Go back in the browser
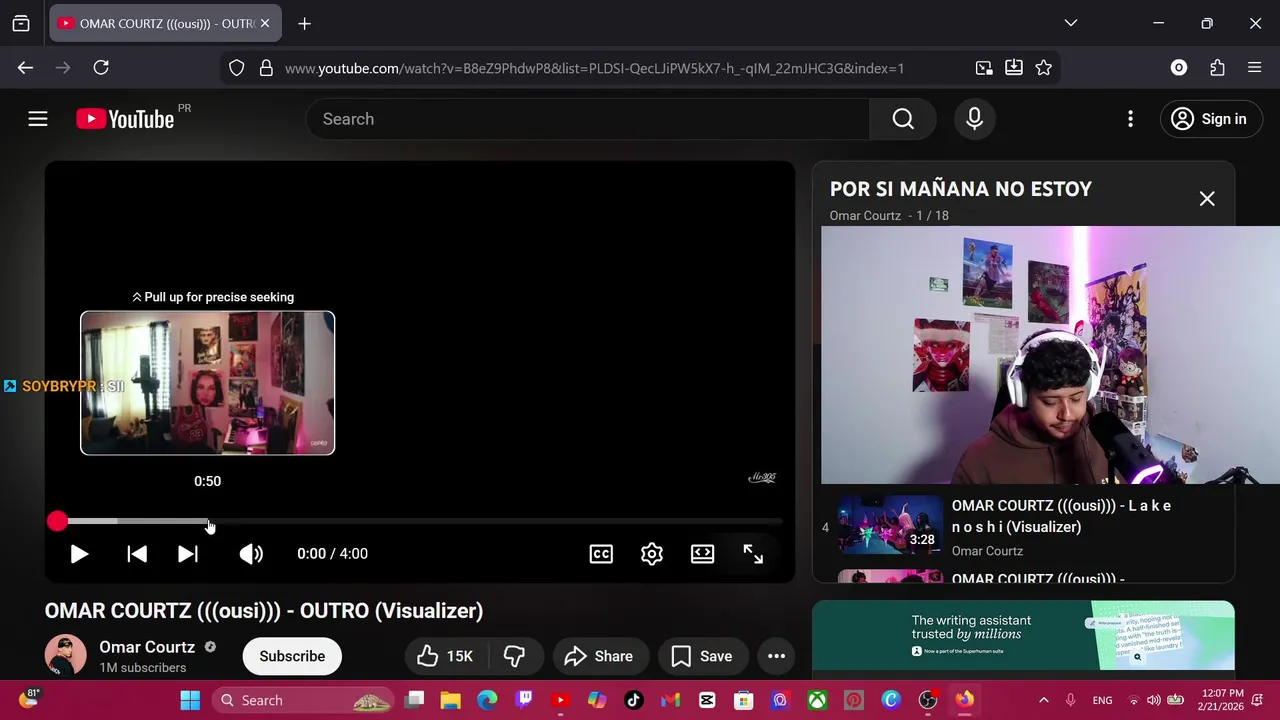This screenshot has height=720, width=1280. point(26,68)
